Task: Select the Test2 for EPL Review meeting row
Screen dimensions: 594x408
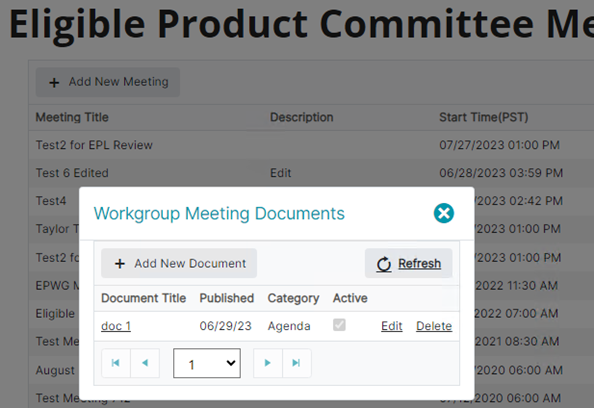Action: (311, 145)
